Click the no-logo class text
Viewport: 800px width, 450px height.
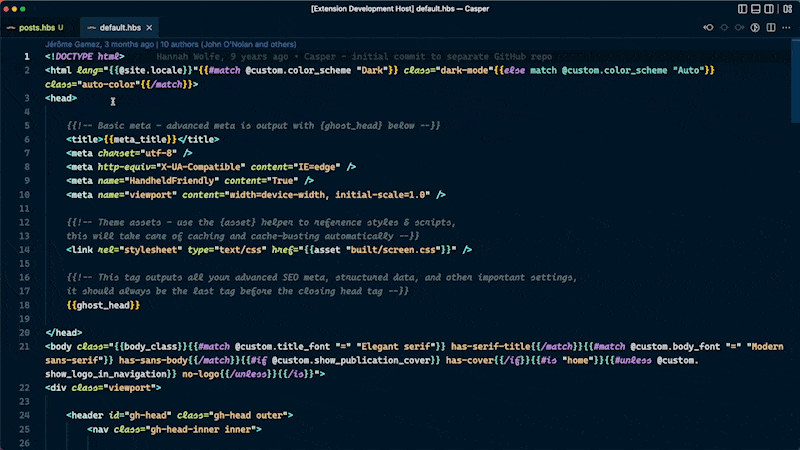coord(201,374)
